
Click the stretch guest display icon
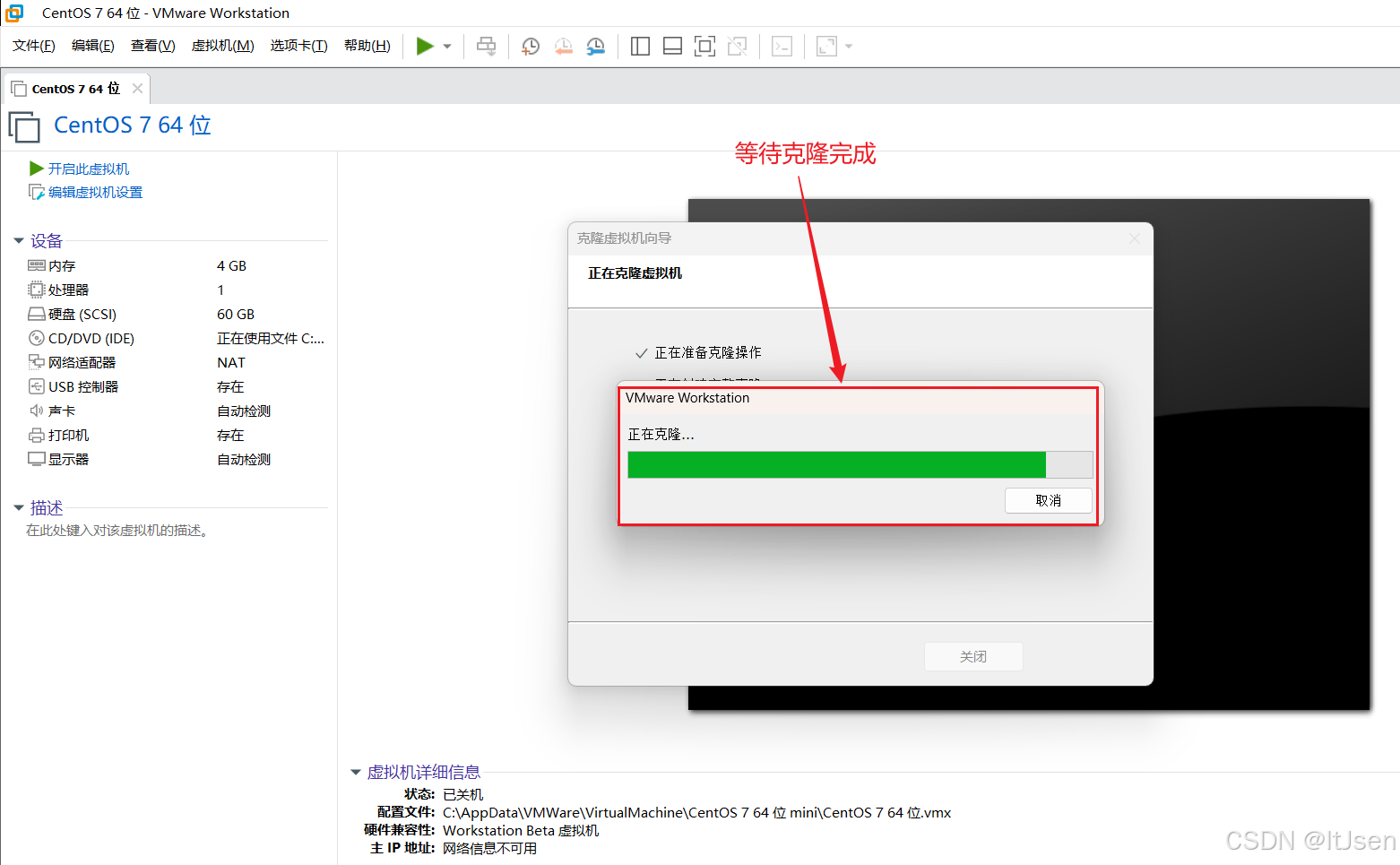[826, 46]
